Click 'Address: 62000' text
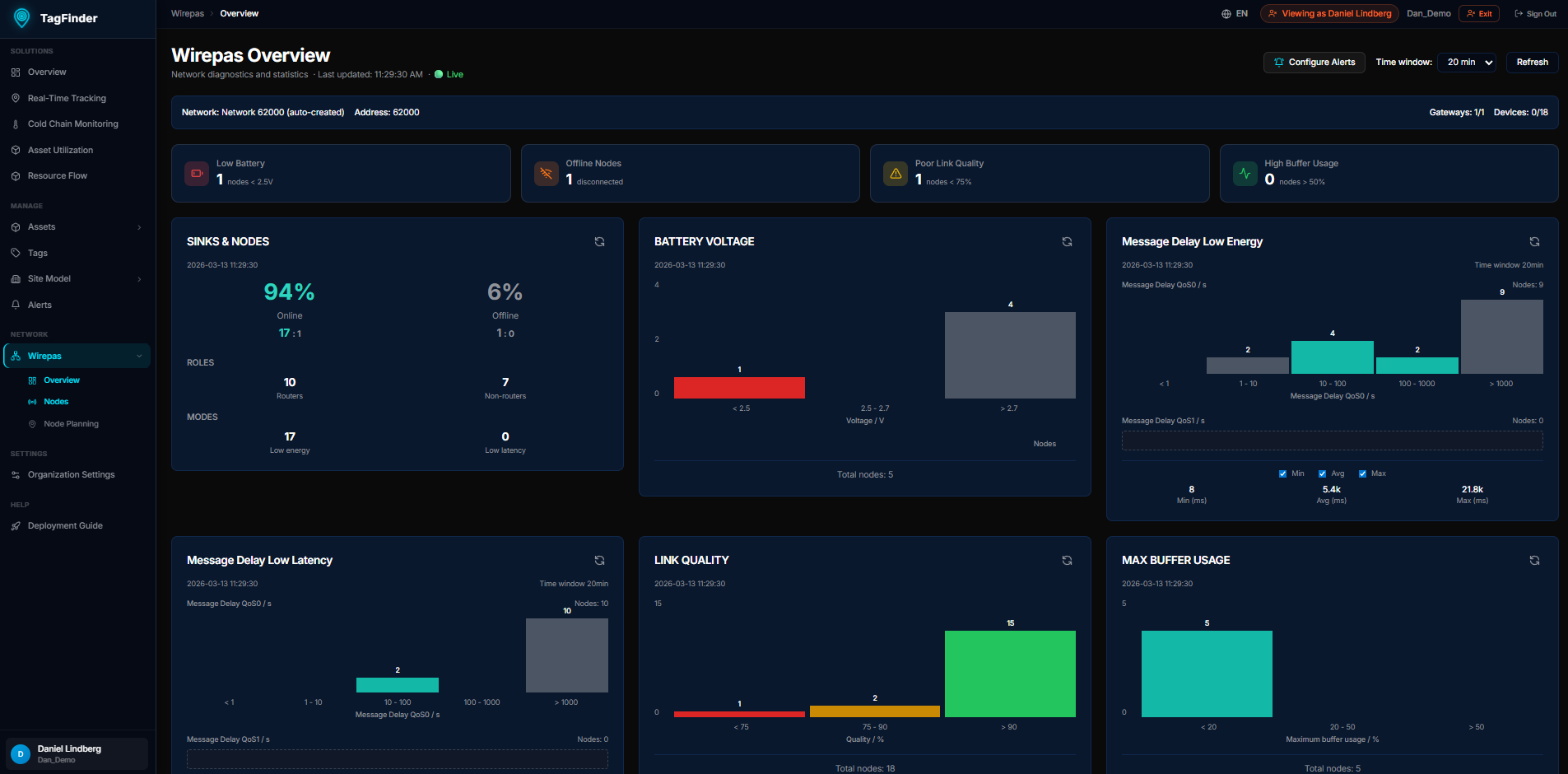The height and width of the screenshot is (774, 1568). (387, 113)
